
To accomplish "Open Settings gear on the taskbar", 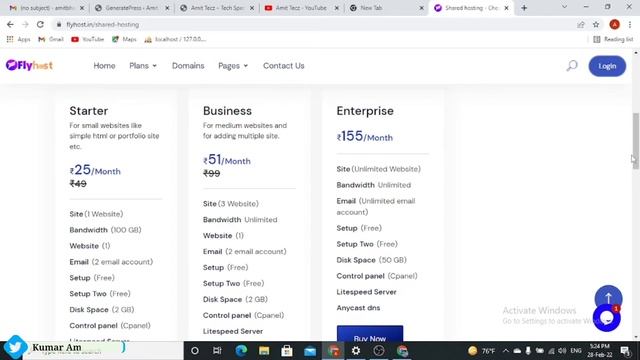I will [x=356, y=351].
